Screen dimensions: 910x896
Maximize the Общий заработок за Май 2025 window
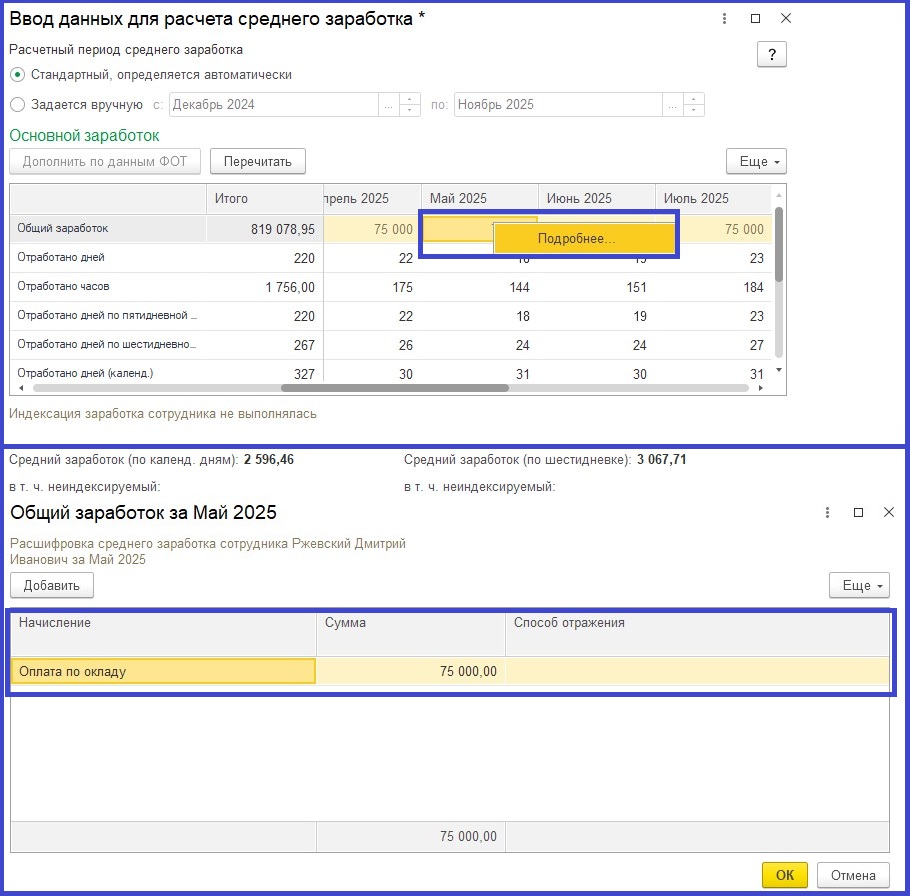point(858,512)
